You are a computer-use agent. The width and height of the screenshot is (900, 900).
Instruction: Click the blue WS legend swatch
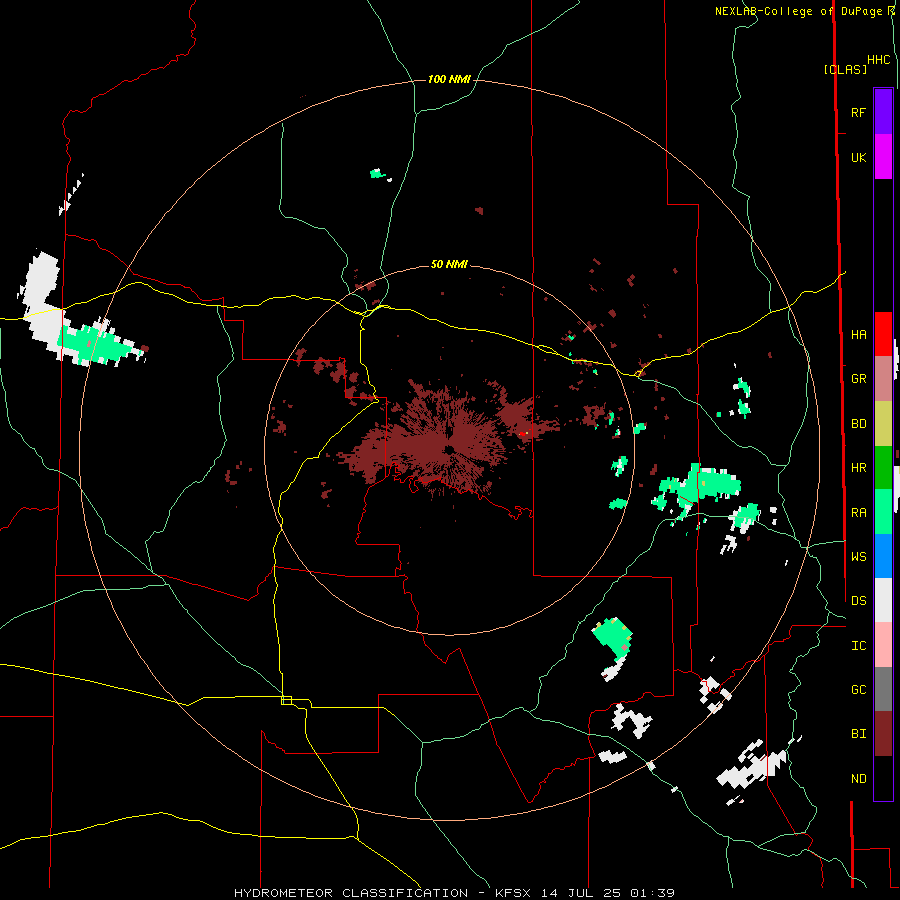point(883,556)
